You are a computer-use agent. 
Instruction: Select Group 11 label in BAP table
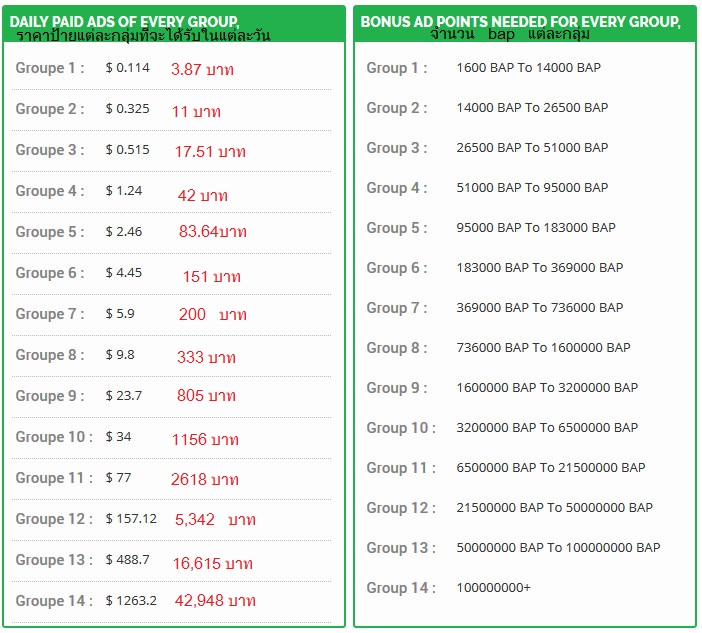click(400, 468)
